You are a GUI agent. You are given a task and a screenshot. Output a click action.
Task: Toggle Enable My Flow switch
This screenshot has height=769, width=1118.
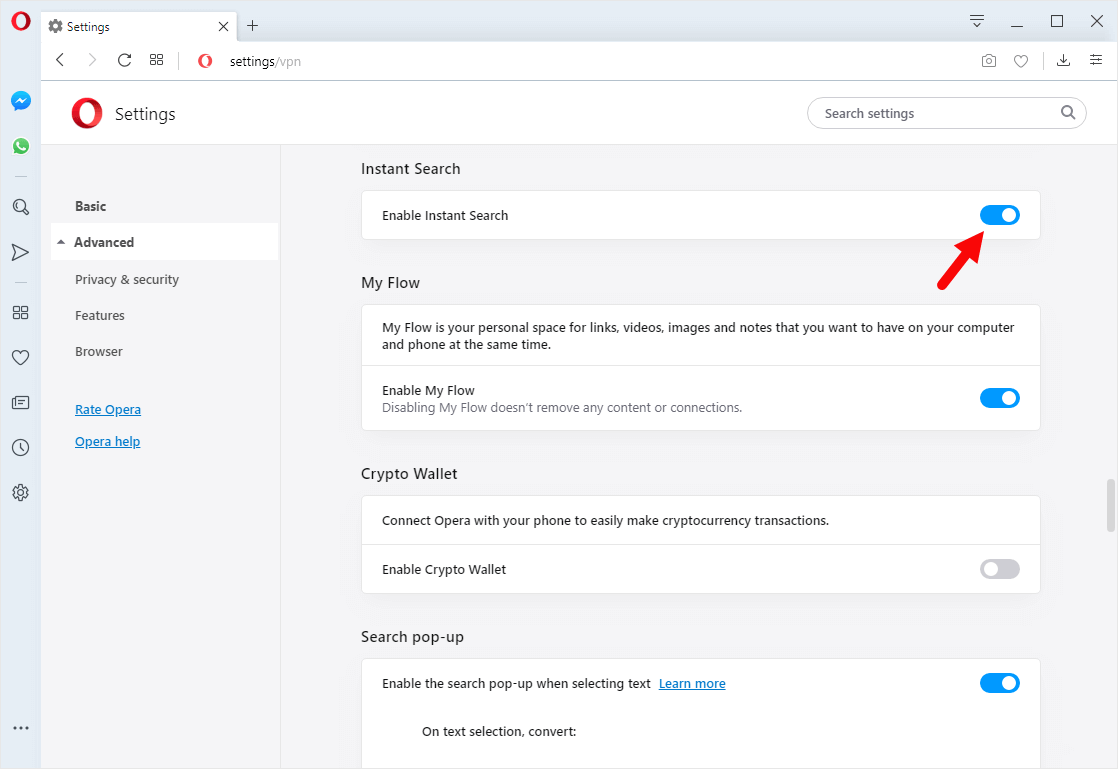[x=1000, y=398]
